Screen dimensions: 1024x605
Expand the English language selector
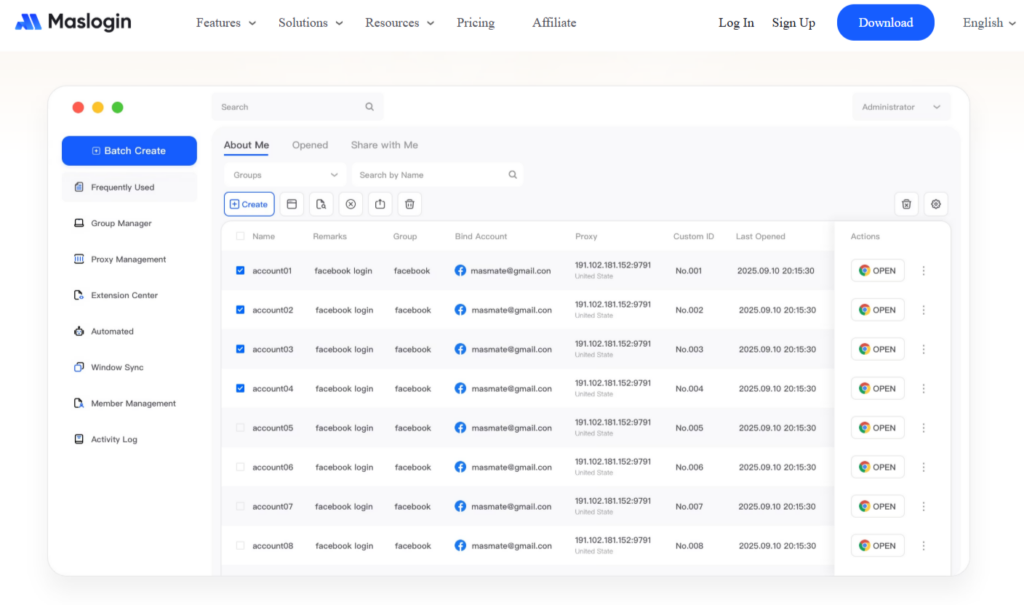point(989,23)
